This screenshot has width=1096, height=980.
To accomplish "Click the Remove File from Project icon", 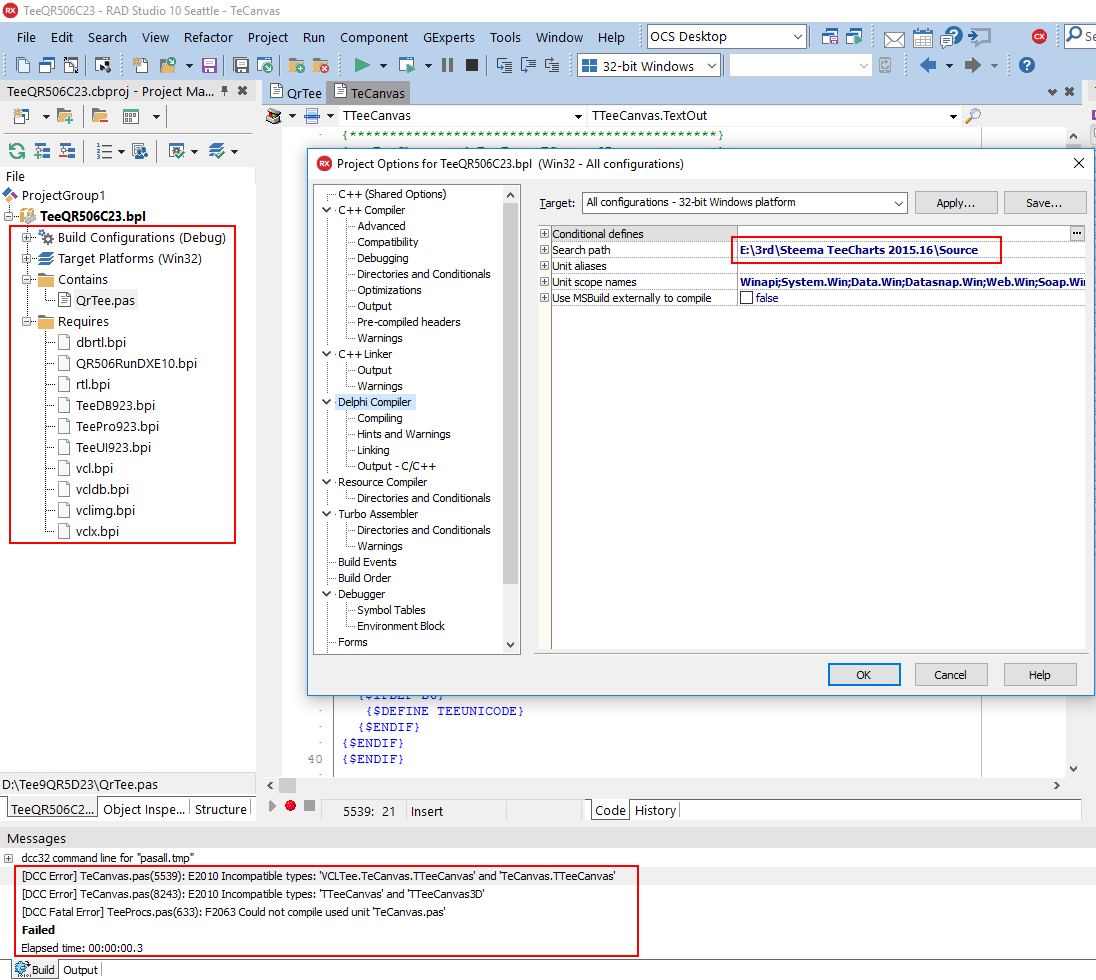I will click(321, 66).
